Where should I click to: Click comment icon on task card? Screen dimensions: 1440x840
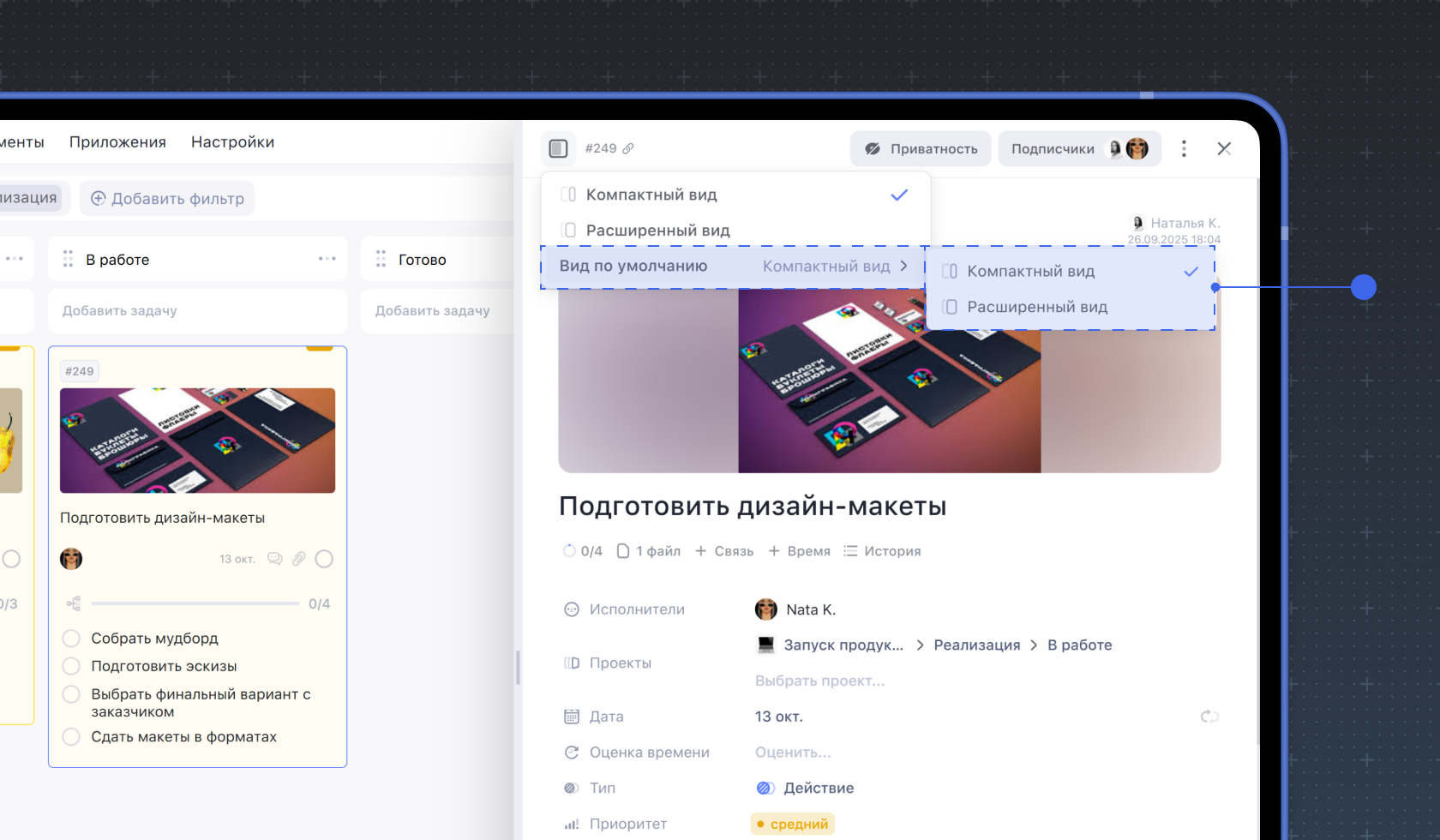point(274,559)
